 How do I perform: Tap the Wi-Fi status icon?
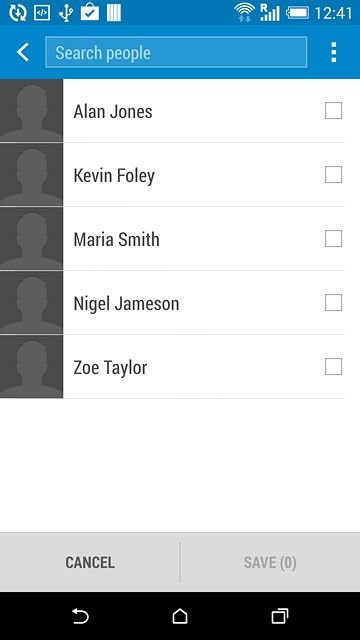point(244,12)
